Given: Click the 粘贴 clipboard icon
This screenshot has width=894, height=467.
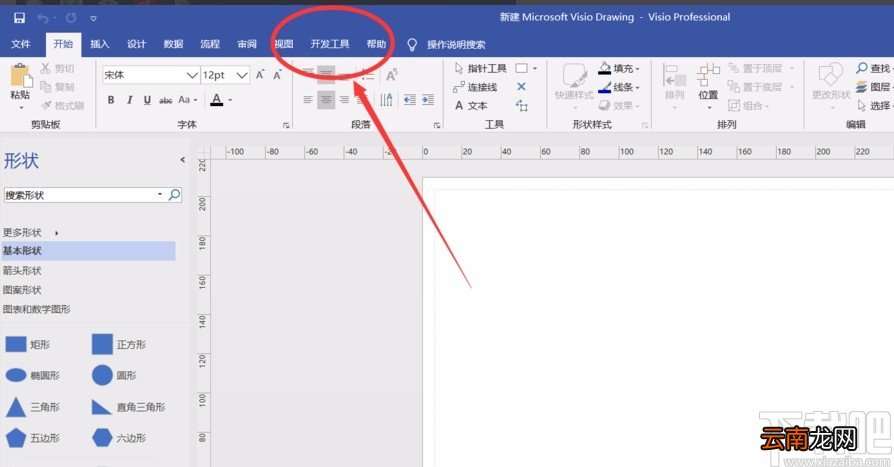Looking at the screenshot, I should (20, 76).
